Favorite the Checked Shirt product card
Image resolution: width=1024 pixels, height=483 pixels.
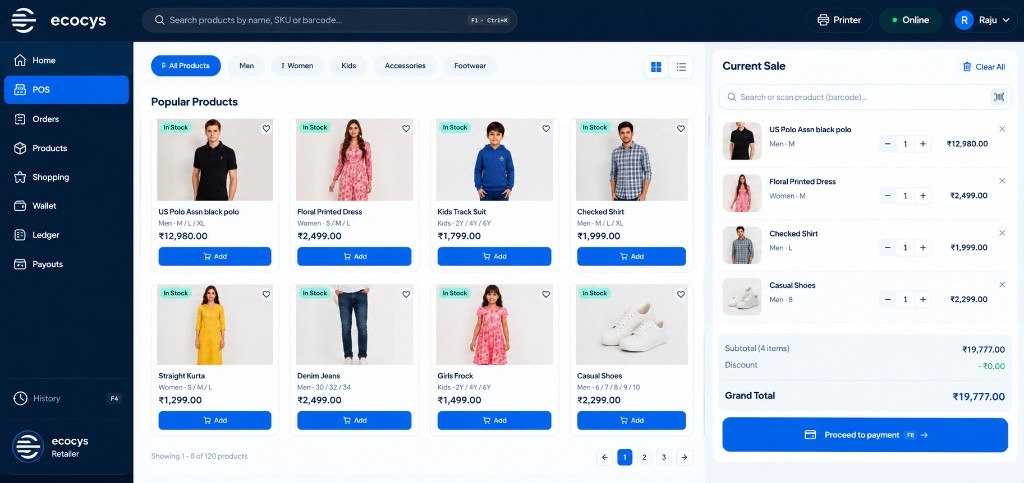pos(680,129)
